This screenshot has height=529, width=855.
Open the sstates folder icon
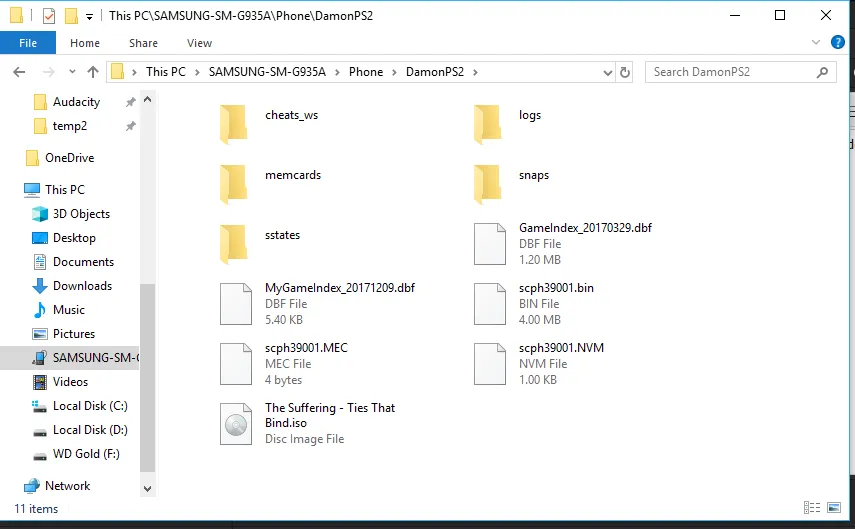[233, 243]
